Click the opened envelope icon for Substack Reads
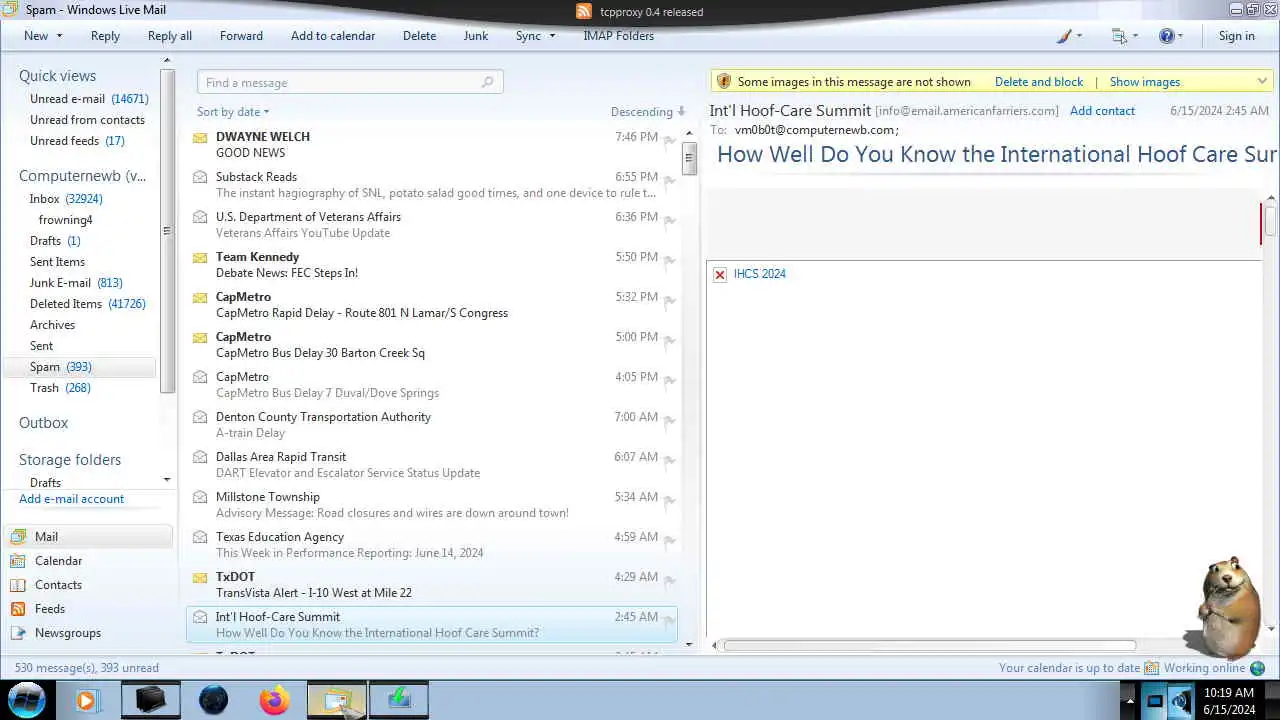1280x720 pixels. tap(200, 177)
